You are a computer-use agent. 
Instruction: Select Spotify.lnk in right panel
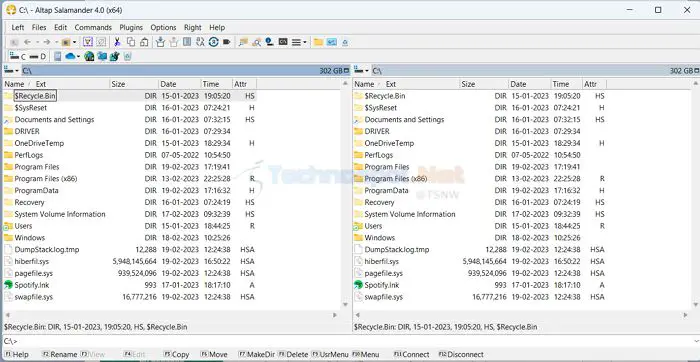pyautogui.click(x=382, y=285)
